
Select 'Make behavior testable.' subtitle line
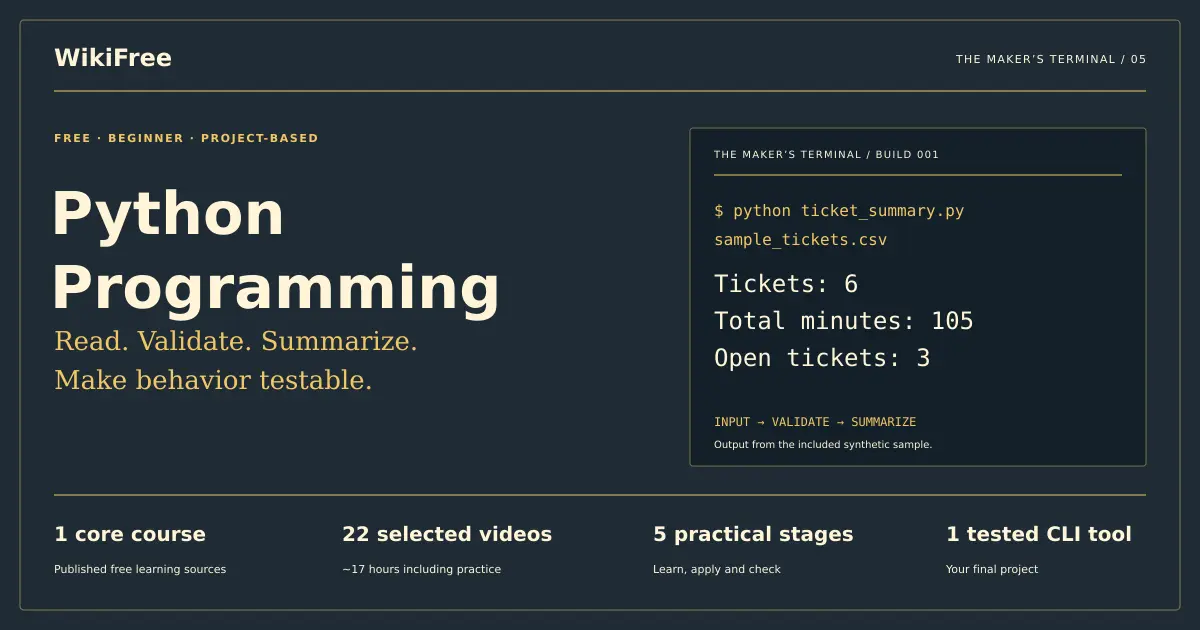pyautogui.click(x=213, y=380)
